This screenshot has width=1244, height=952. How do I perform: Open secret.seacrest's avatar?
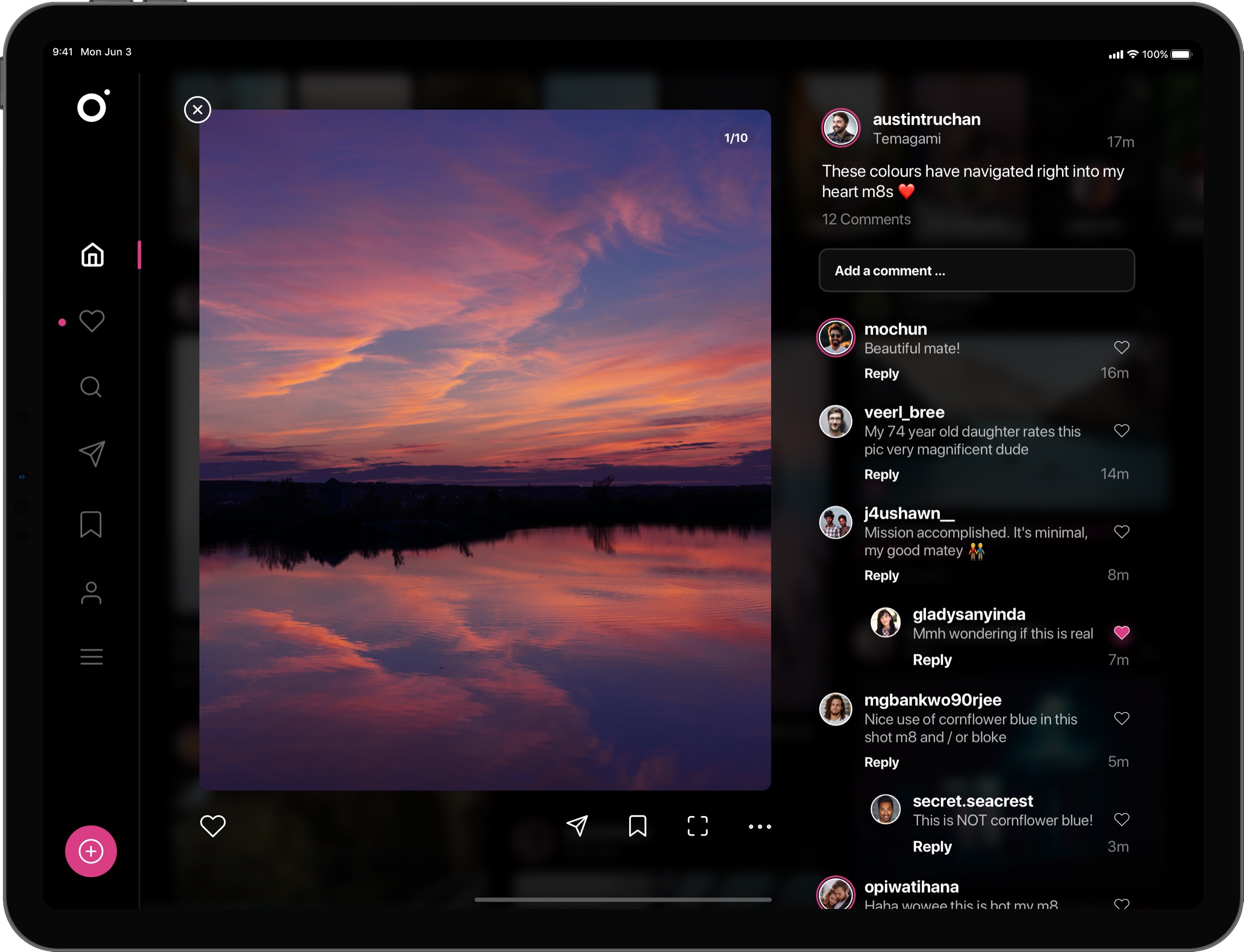(885, 809)
